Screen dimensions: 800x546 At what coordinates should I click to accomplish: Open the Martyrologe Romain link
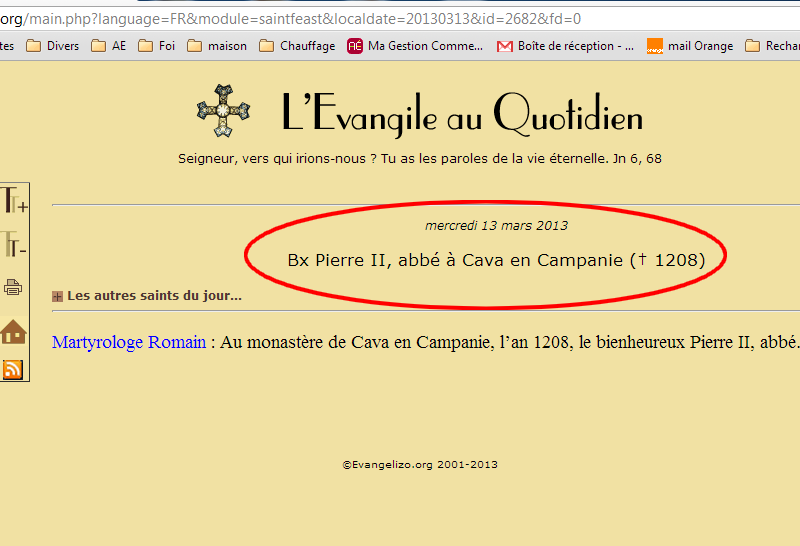[x=129, y=342]
